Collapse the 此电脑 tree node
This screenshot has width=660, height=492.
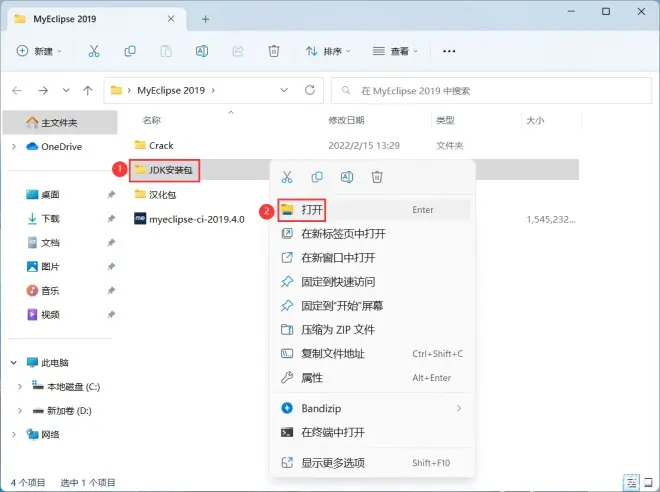pyautogui.click(x=14, y=362)
